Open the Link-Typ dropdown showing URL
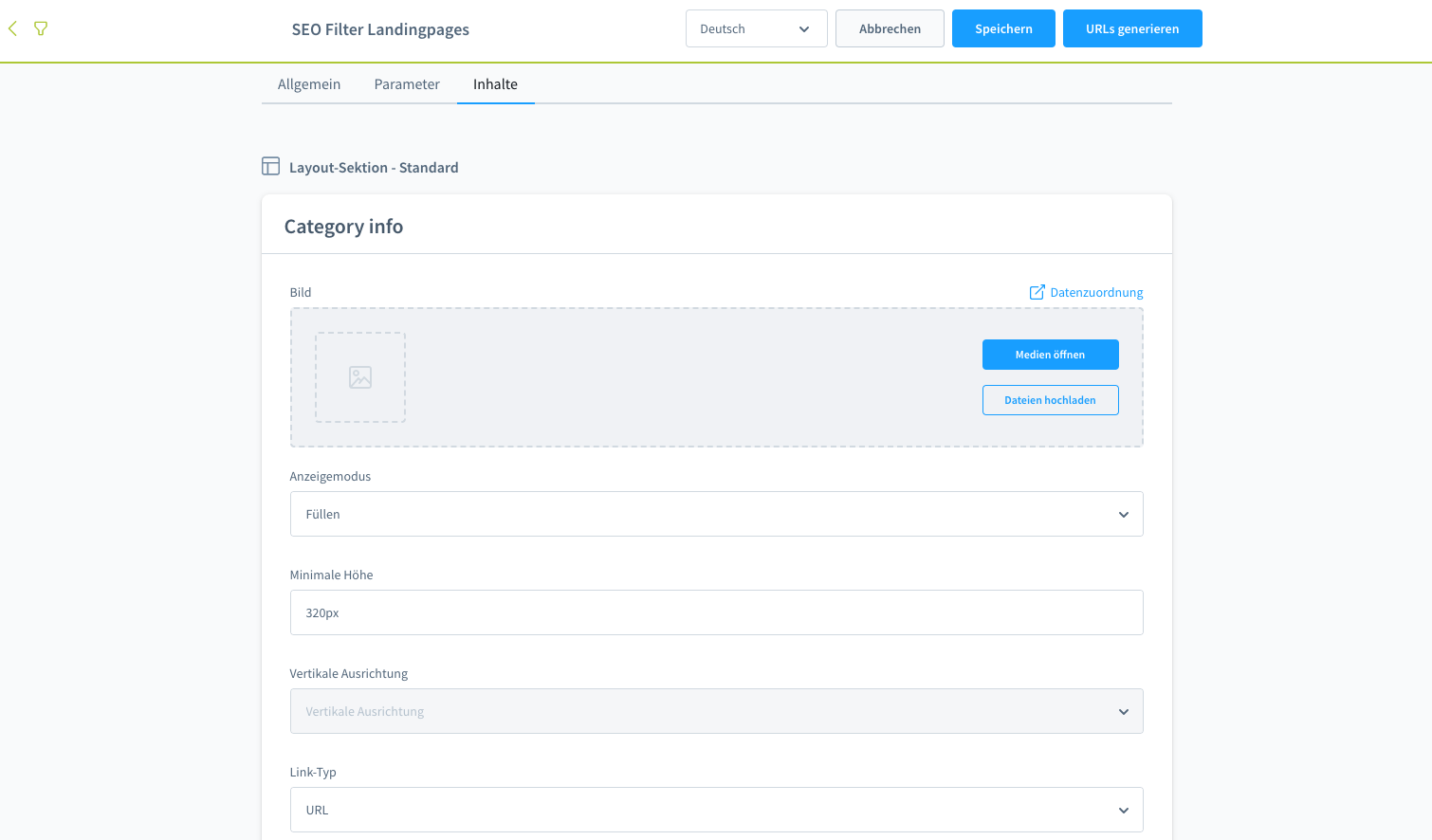Image resolution: width=1432 pixels, height=840 pixels. [x=717, y=810]
